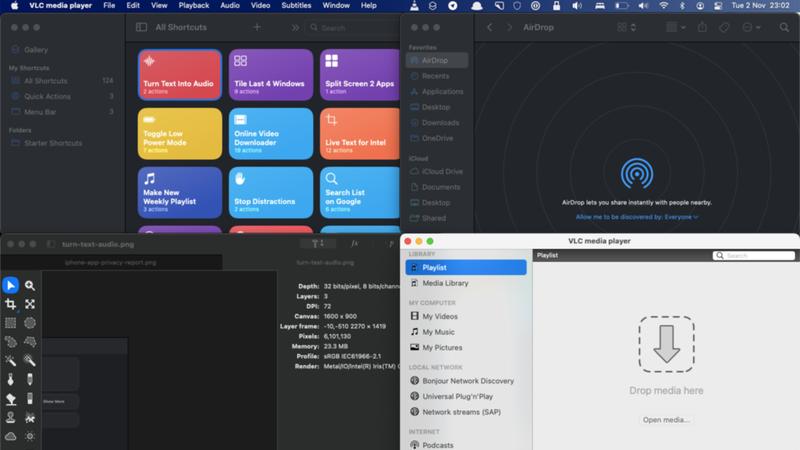Image resolution: width=800 pixels, height=450 pixels.
Task: Open the Finder view mode chooser
Action: pyautogui.click(x=627, y=28)
